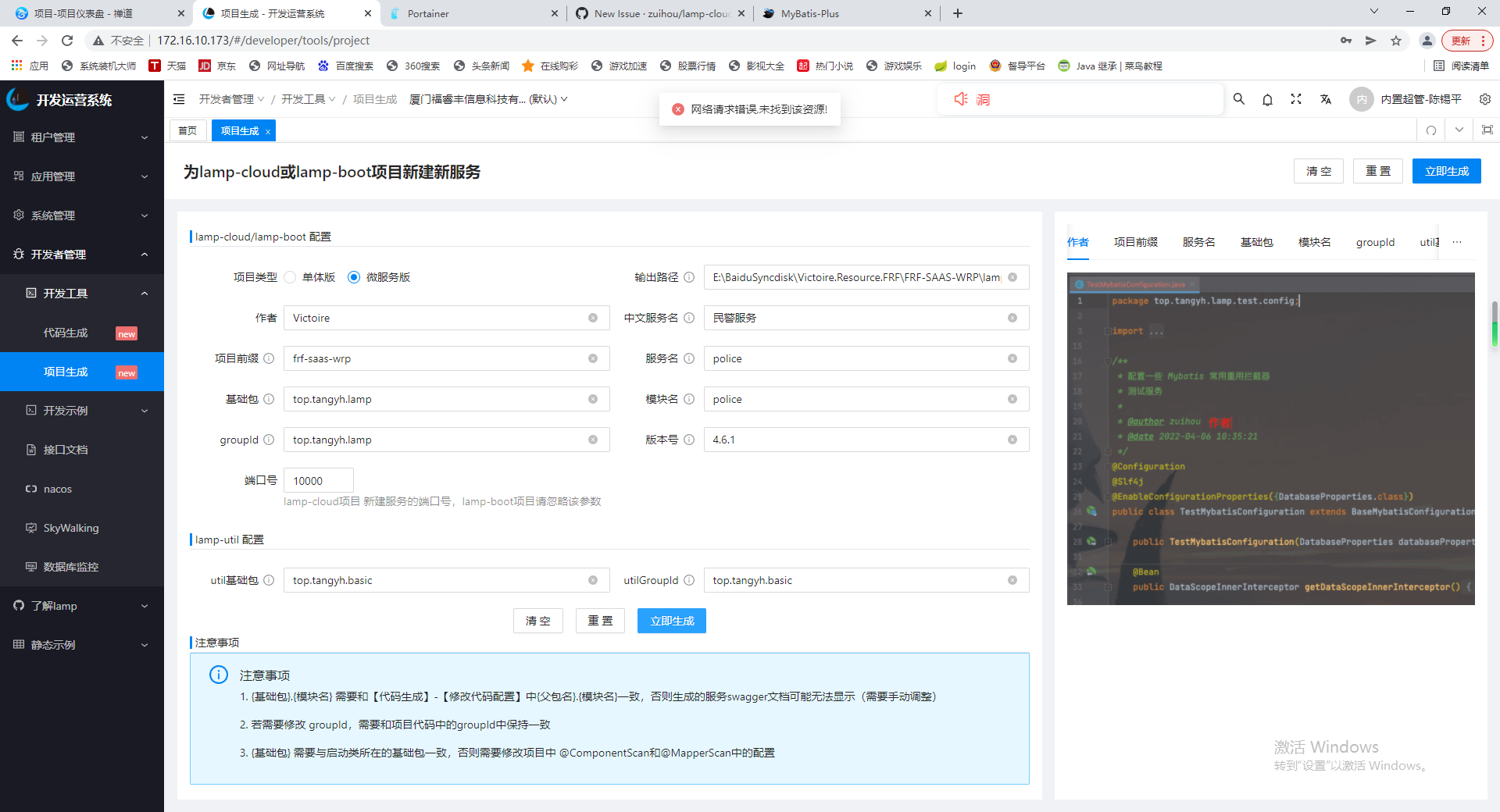Viewport: 1500px width, 812px height.
Task: Open the language translation icon
Action: tap(1325, 99)
